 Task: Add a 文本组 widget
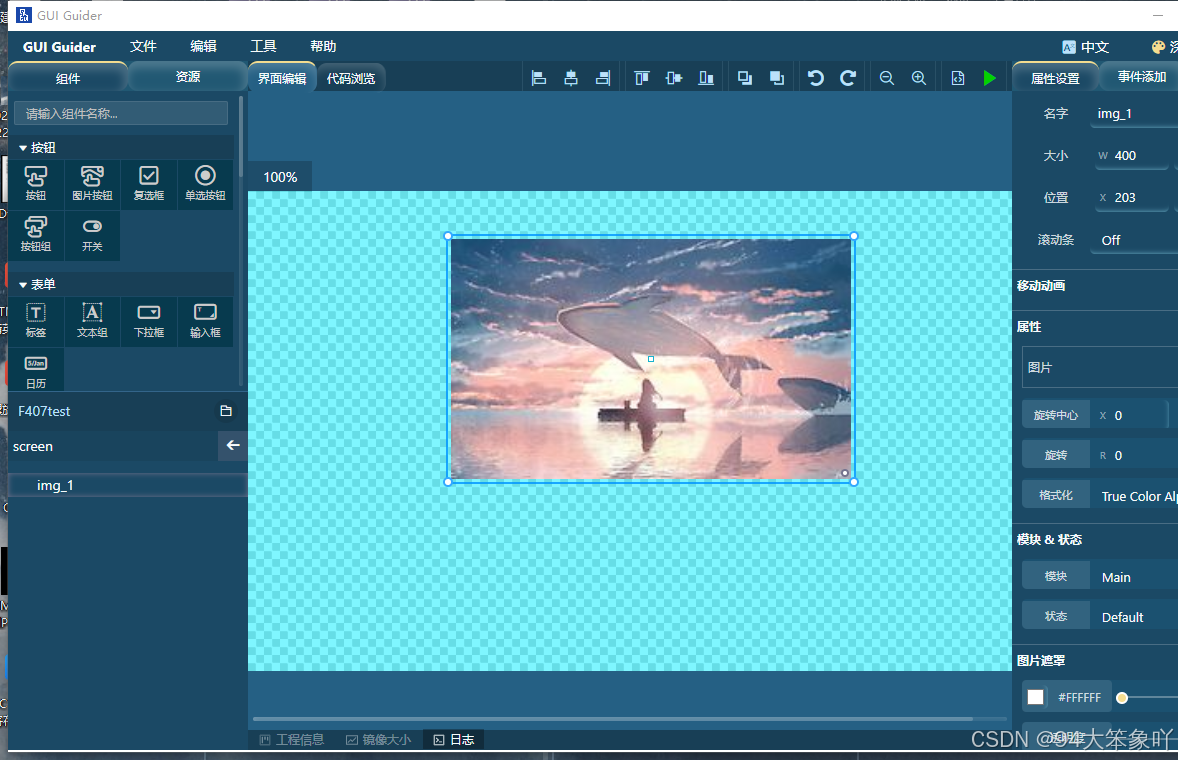(92, 321)
